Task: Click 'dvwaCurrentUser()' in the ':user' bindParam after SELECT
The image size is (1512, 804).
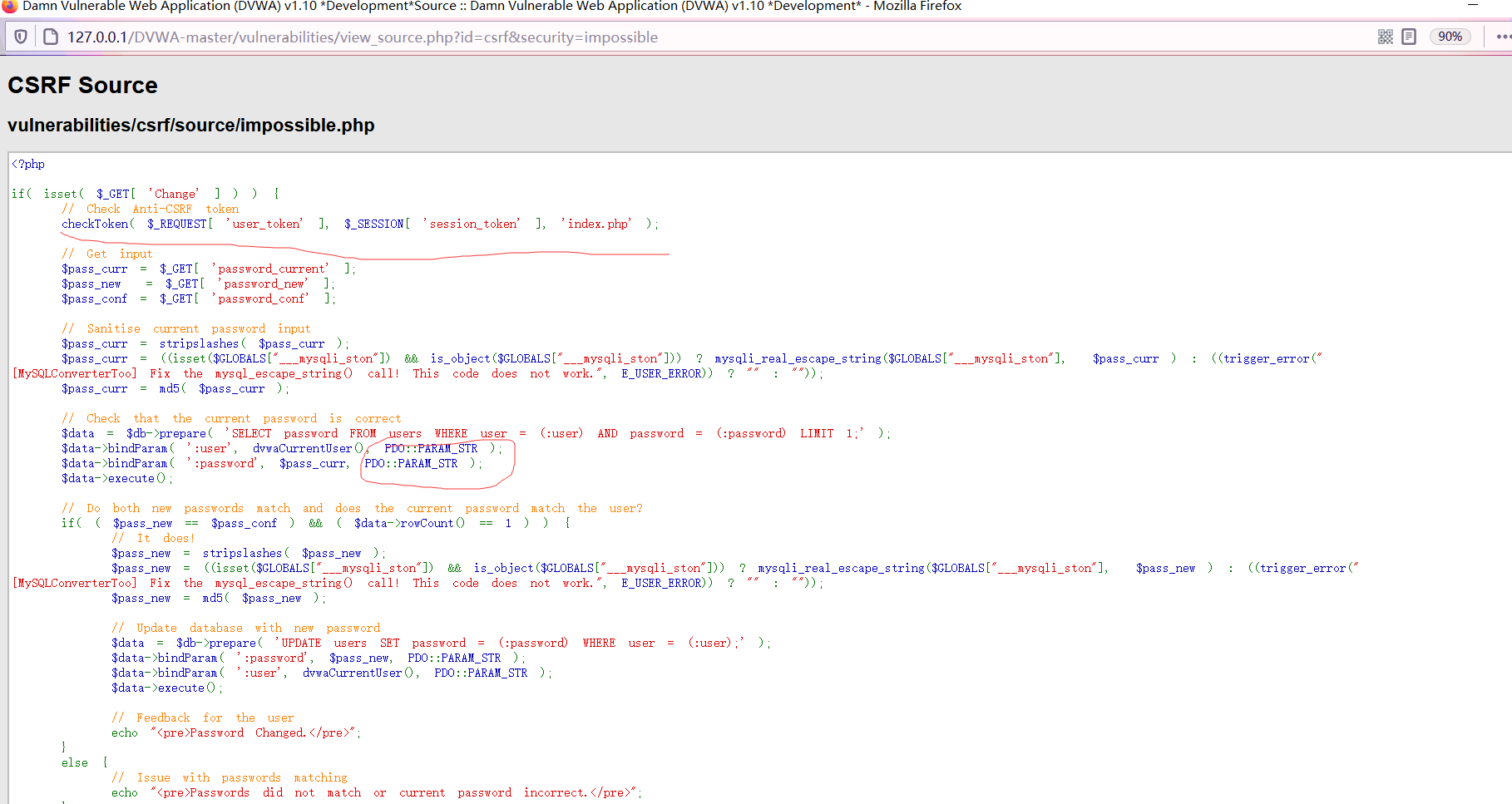Action: [x=309, y=448]
